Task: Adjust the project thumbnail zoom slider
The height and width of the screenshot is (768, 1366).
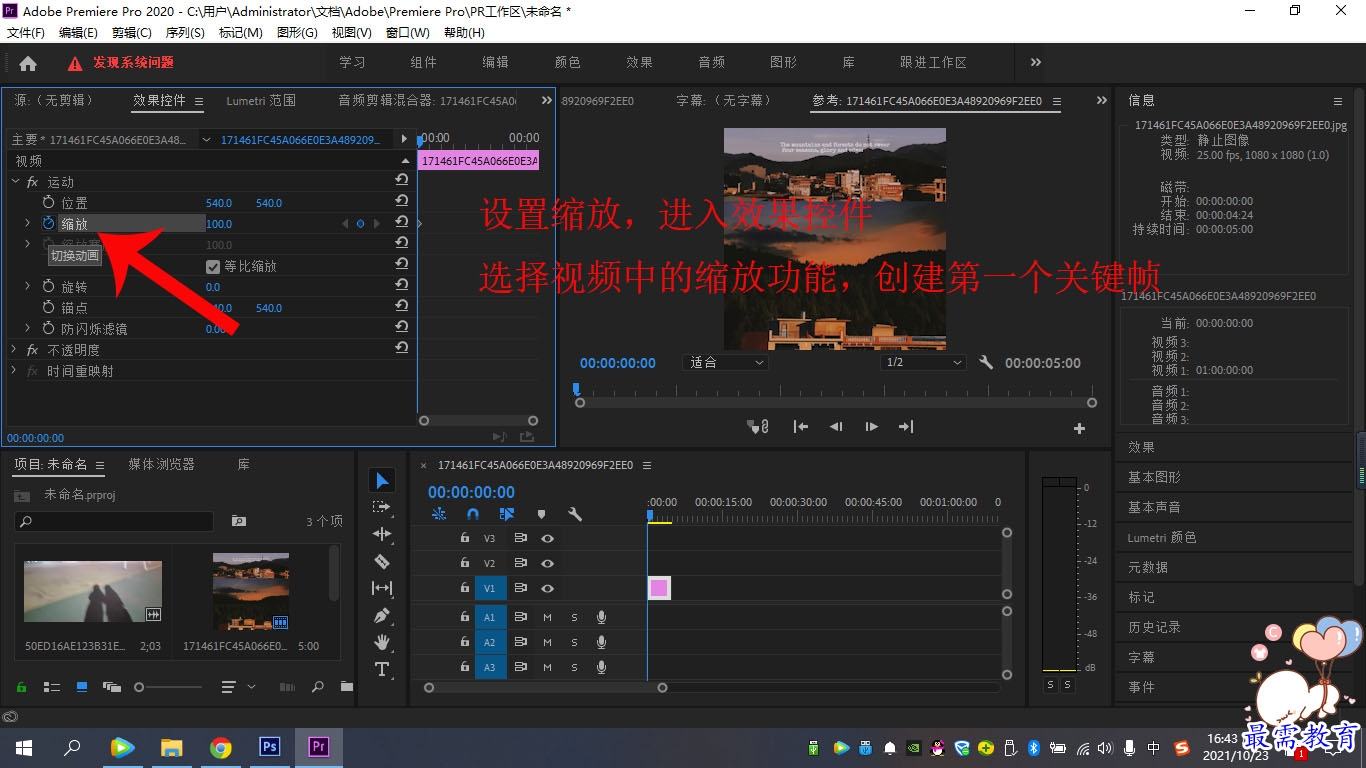Action: point(167,687)
